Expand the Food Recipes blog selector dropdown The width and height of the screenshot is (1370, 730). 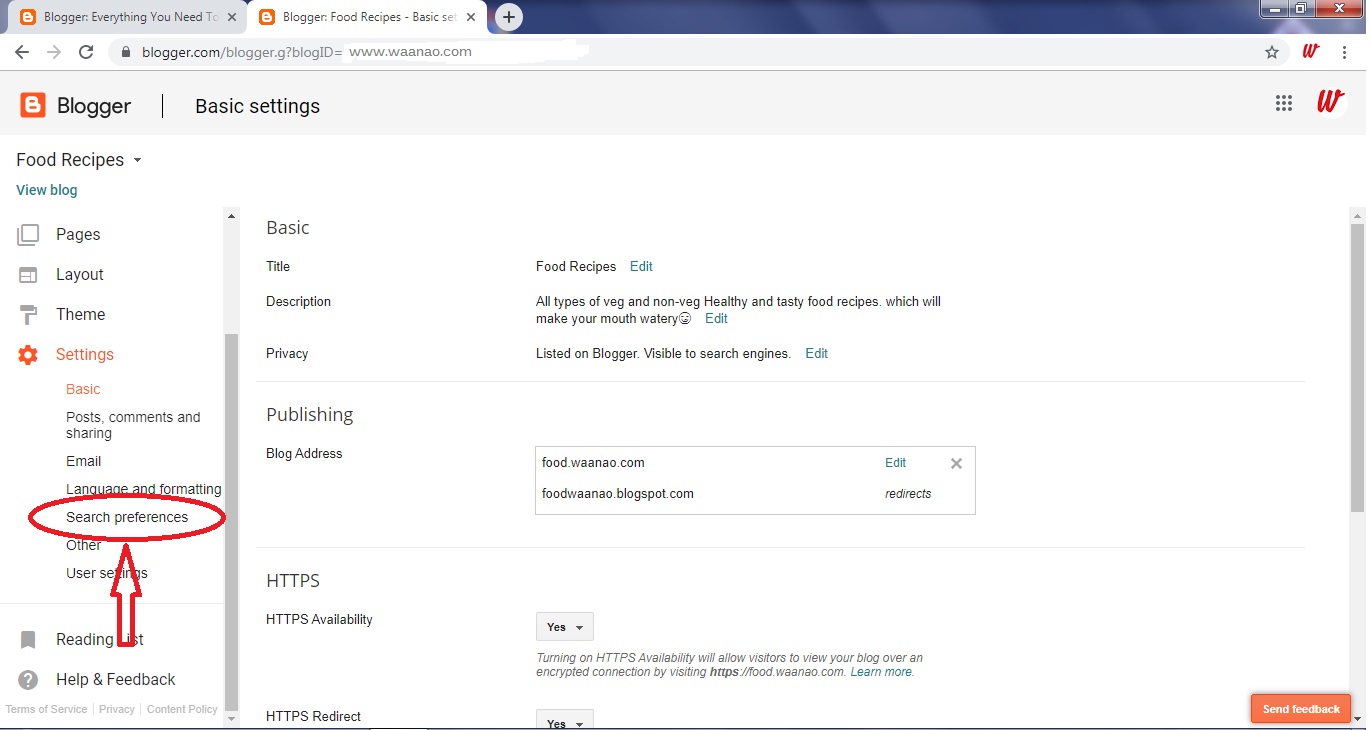79,160
